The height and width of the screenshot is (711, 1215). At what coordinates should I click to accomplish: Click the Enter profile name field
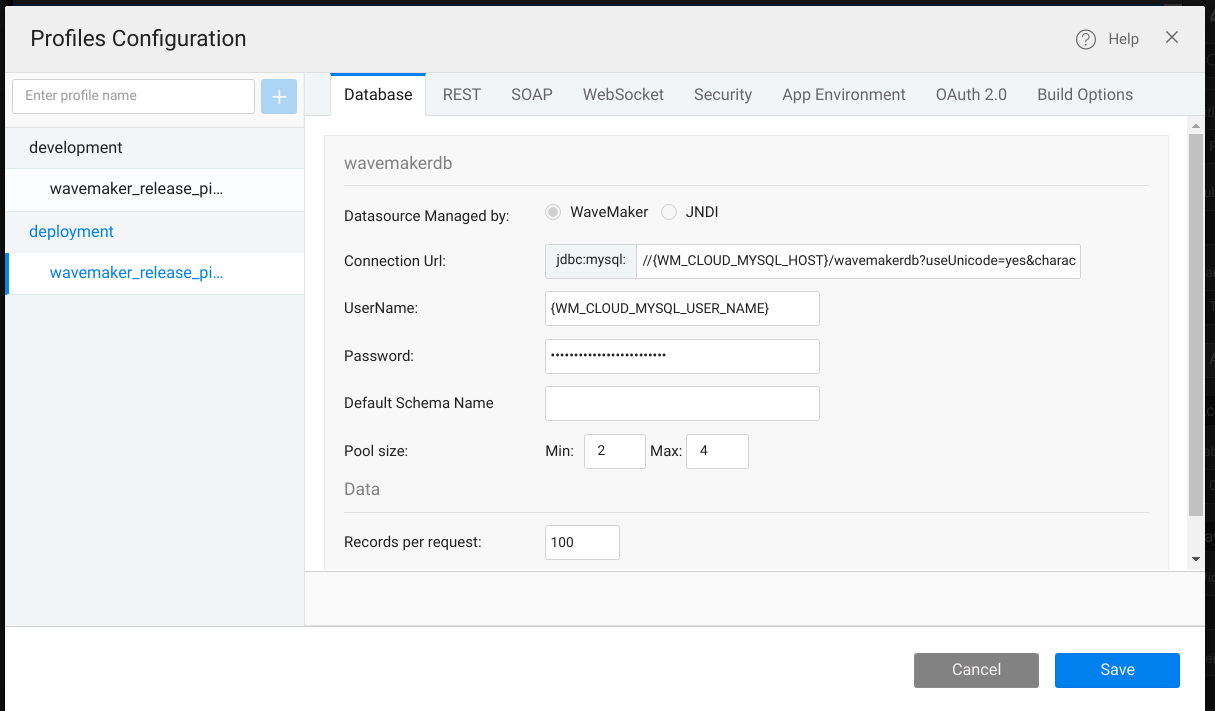133,96
